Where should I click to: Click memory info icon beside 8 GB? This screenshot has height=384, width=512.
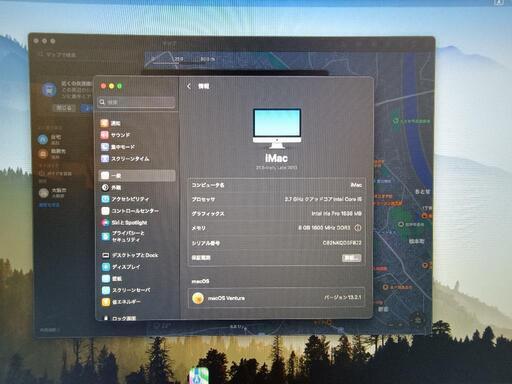click(358, 228)
